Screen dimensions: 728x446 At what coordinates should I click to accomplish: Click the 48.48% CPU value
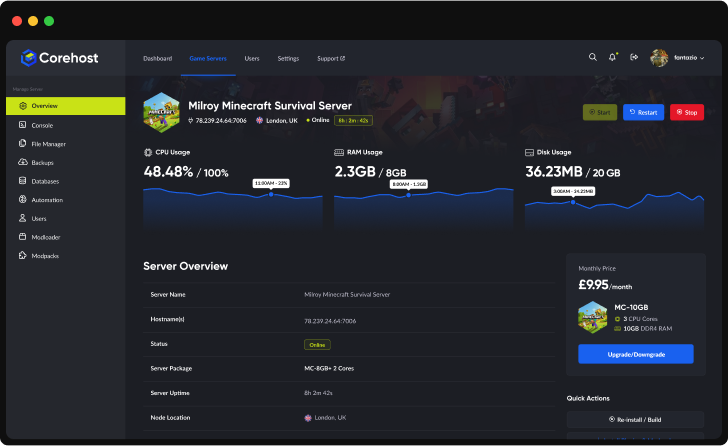(168, 172)
